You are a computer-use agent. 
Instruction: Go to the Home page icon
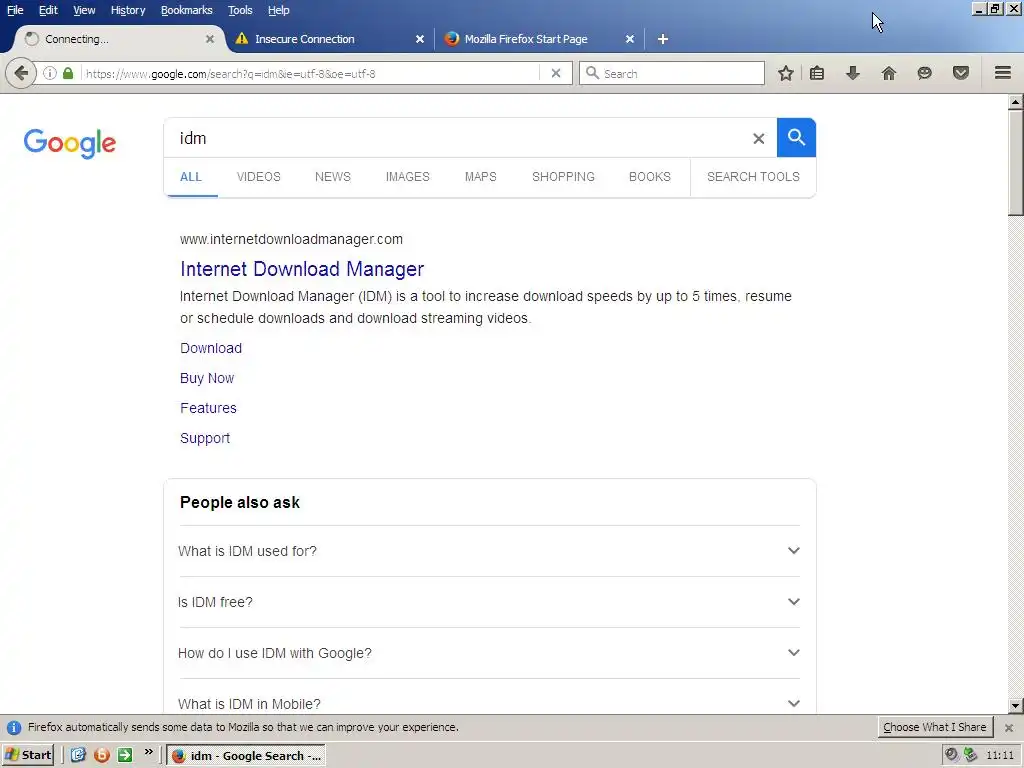click(x=889, y=73)
